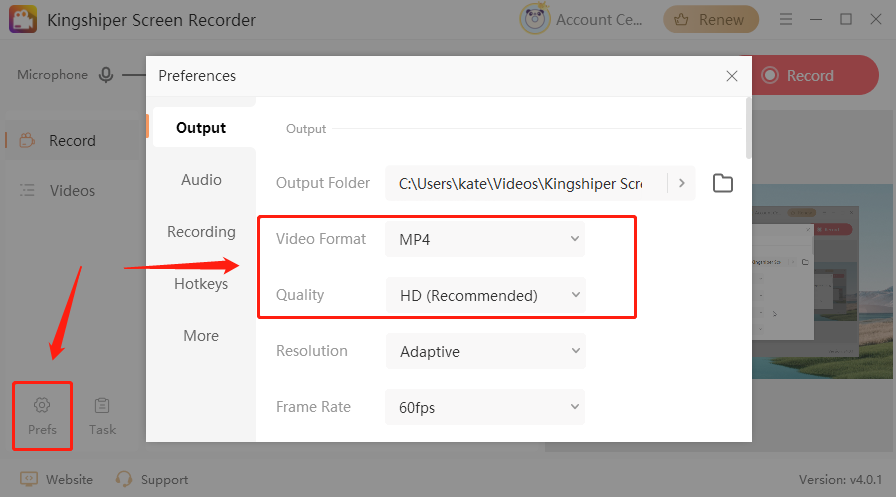896x497 pixels.
Task: Click the Account Ce... text label
Action: point(599,20)
